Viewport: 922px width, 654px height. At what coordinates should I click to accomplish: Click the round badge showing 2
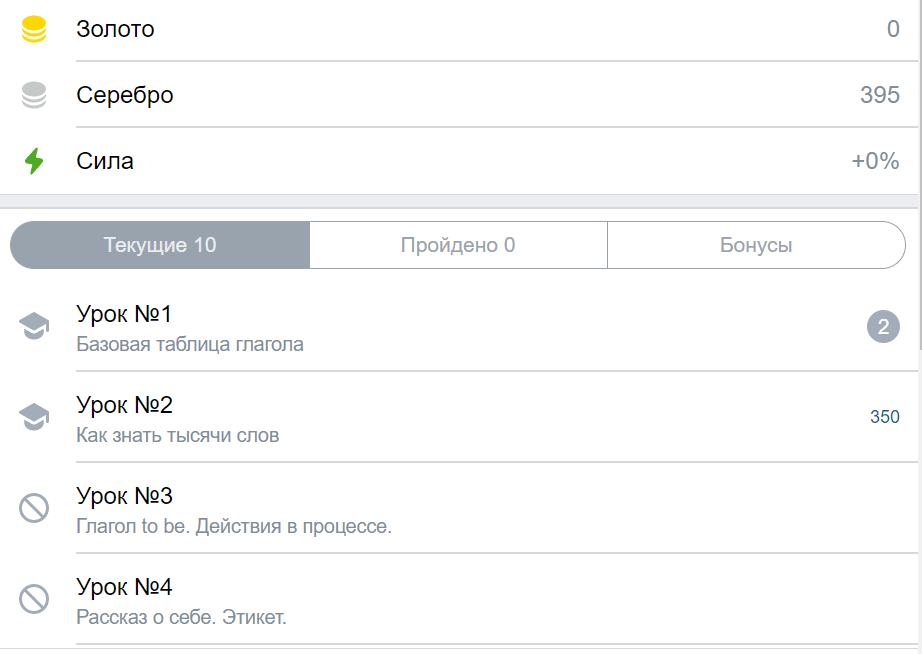[x=883, y=326]
